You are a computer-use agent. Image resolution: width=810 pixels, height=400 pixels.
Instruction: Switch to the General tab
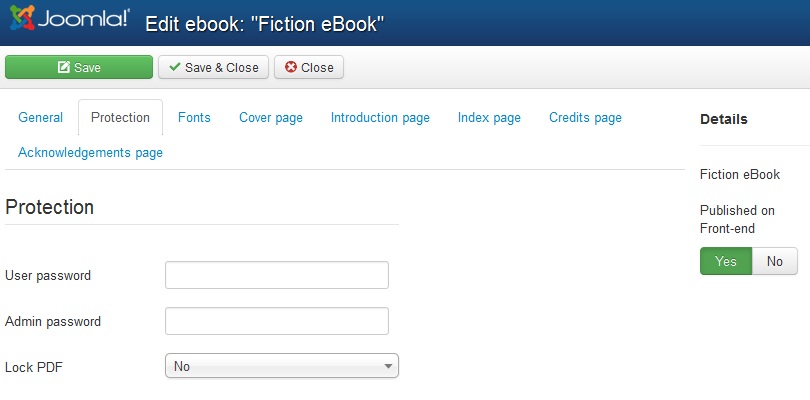40,117
